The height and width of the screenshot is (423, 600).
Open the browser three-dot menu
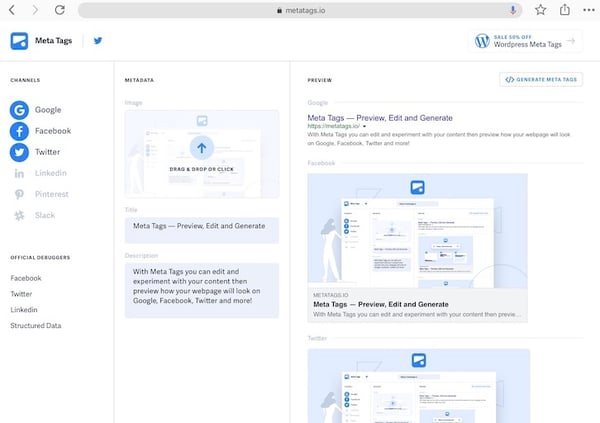click(589, 10)
